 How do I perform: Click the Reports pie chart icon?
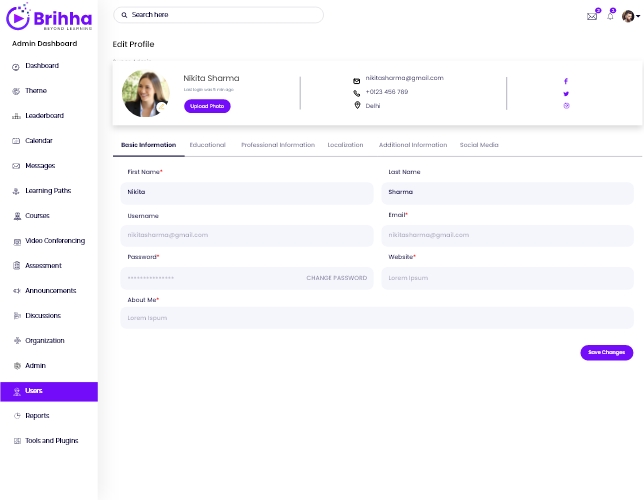[x=17, y=416]
